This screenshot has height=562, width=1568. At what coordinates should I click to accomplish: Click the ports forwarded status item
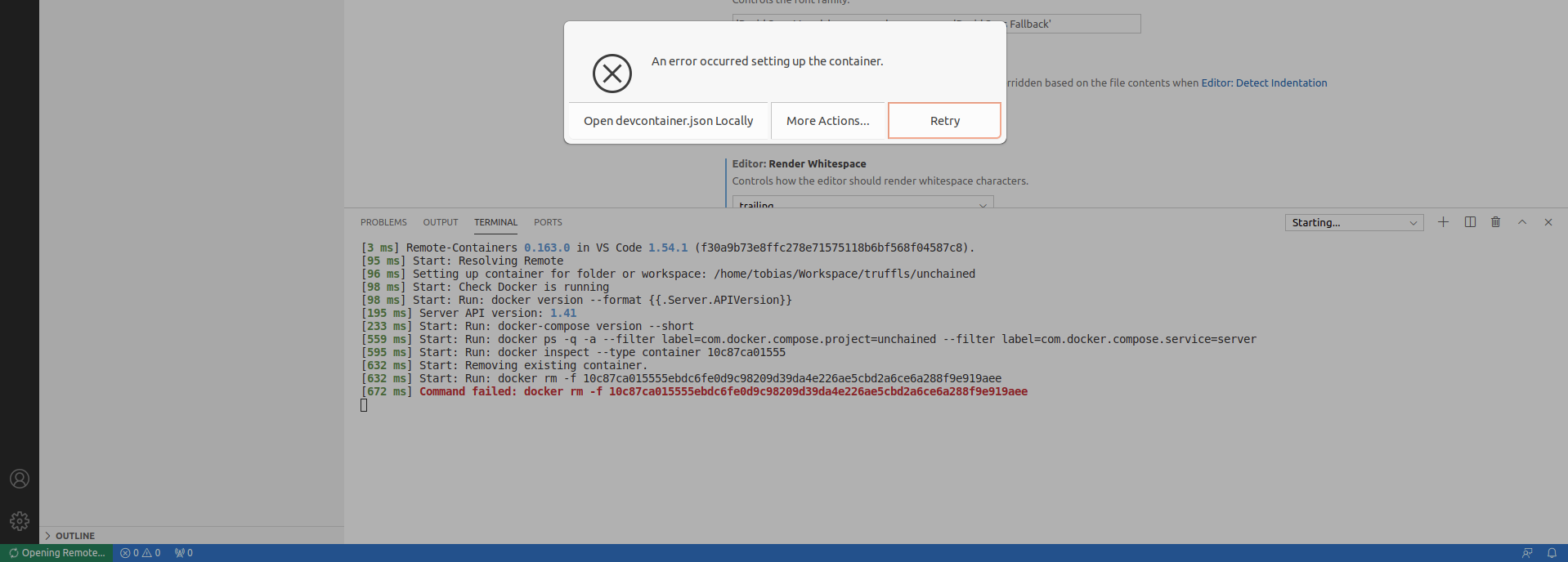pos(184,553)
